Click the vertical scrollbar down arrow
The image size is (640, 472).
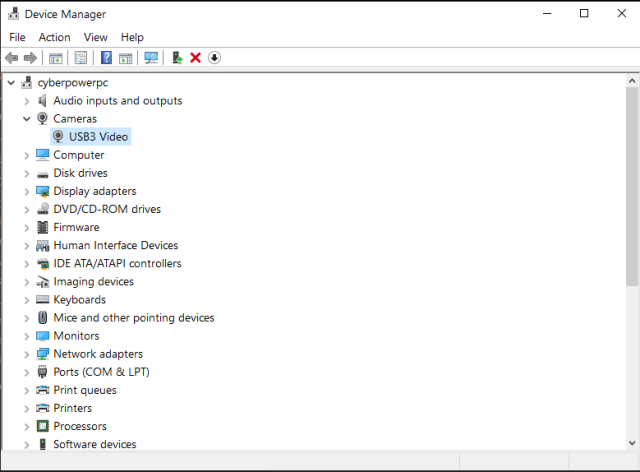point(632,443)
